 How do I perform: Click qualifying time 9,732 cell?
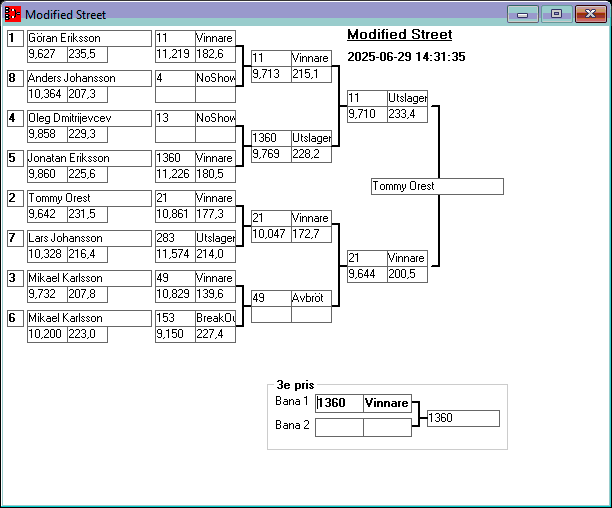[47, 294]
